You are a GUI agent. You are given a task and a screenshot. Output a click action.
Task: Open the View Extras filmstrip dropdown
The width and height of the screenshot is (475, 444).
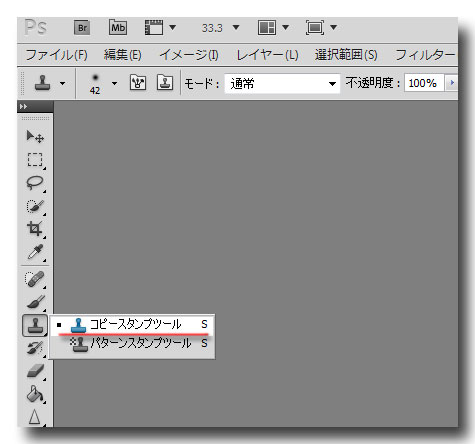click(160, 27)
